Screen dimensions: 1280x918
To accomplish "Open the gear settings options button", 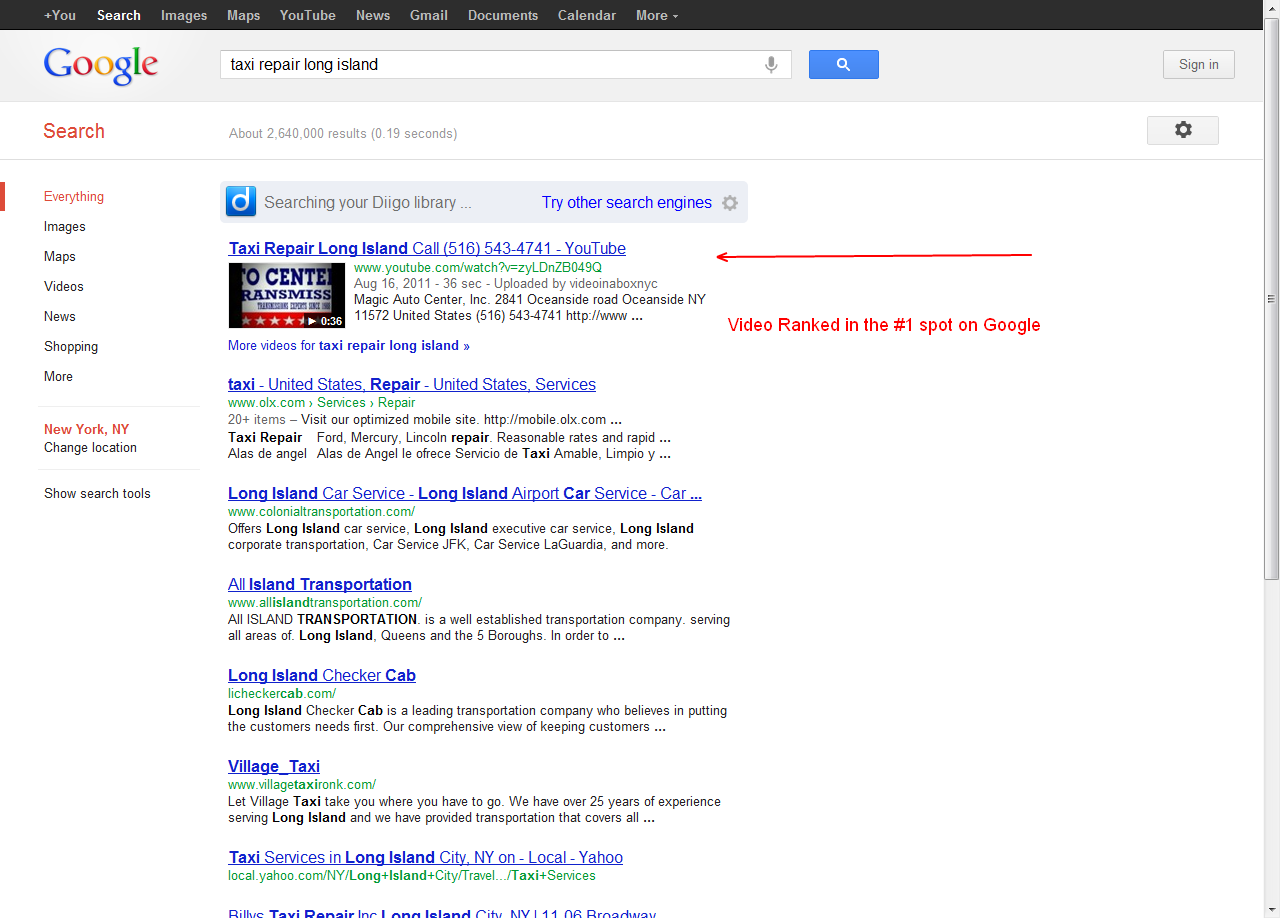I will 1182,130.
